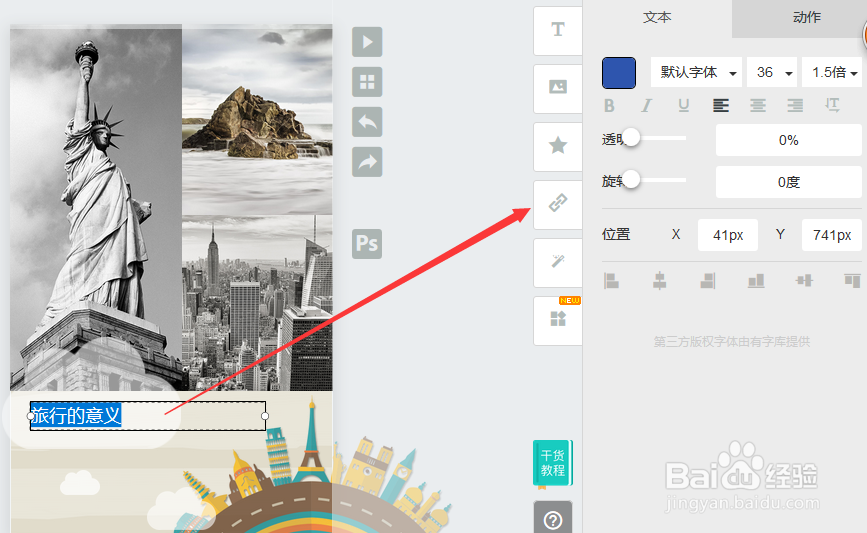Align element vertical middle
Image resolution: width=867 pixels, height=533 pixels.
click(x=804, y=281)
